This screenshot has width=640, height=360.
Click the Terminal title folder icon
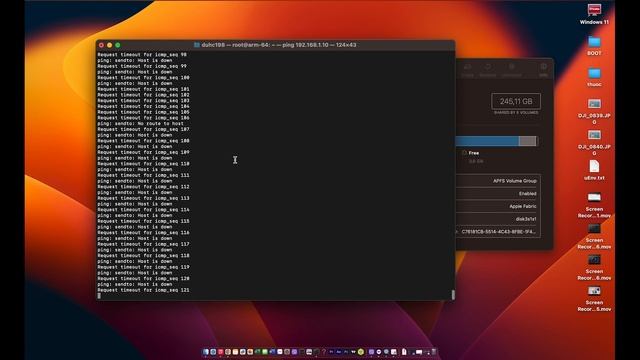196,45
